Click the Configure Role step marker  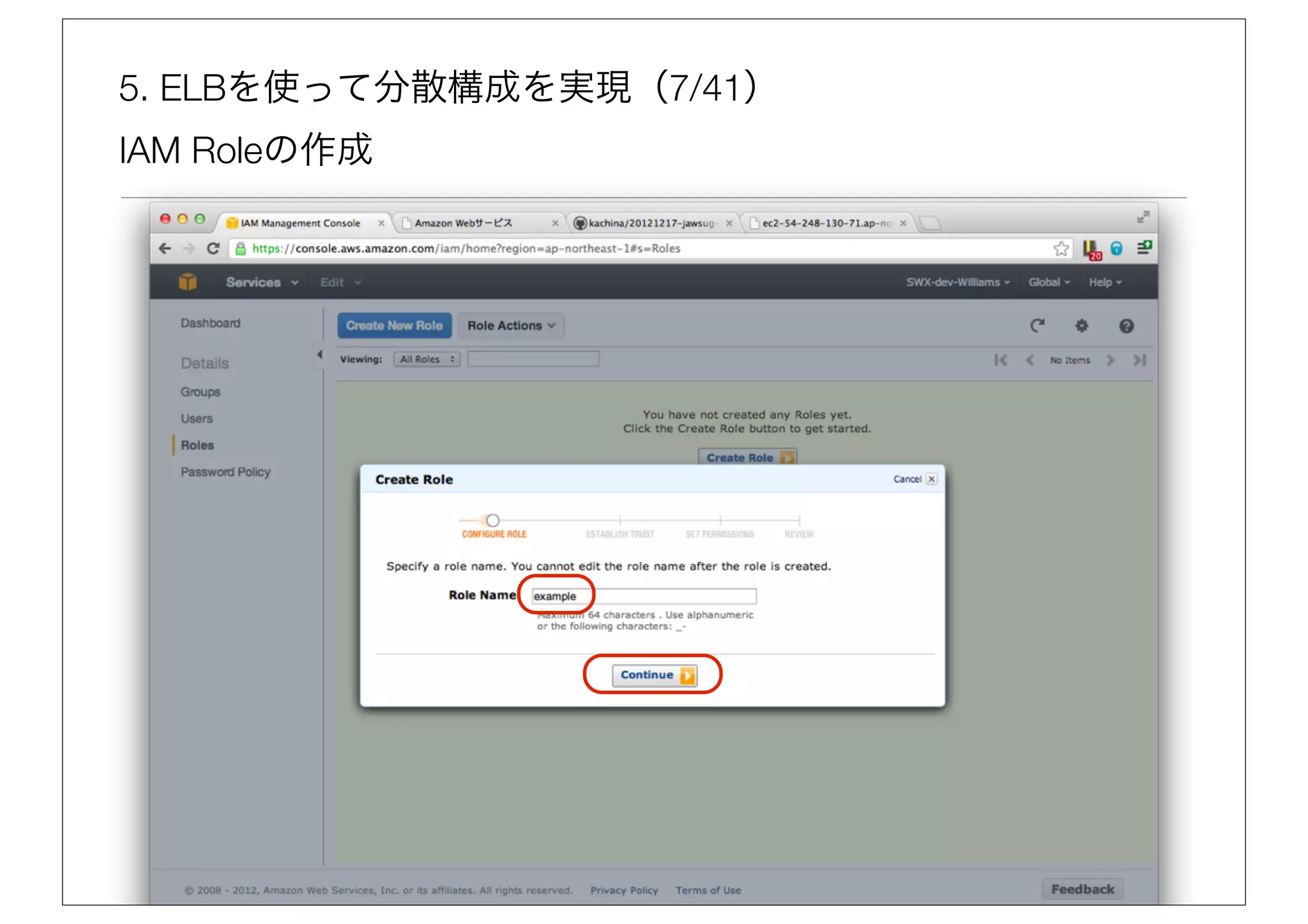click(x=492, y=520)
